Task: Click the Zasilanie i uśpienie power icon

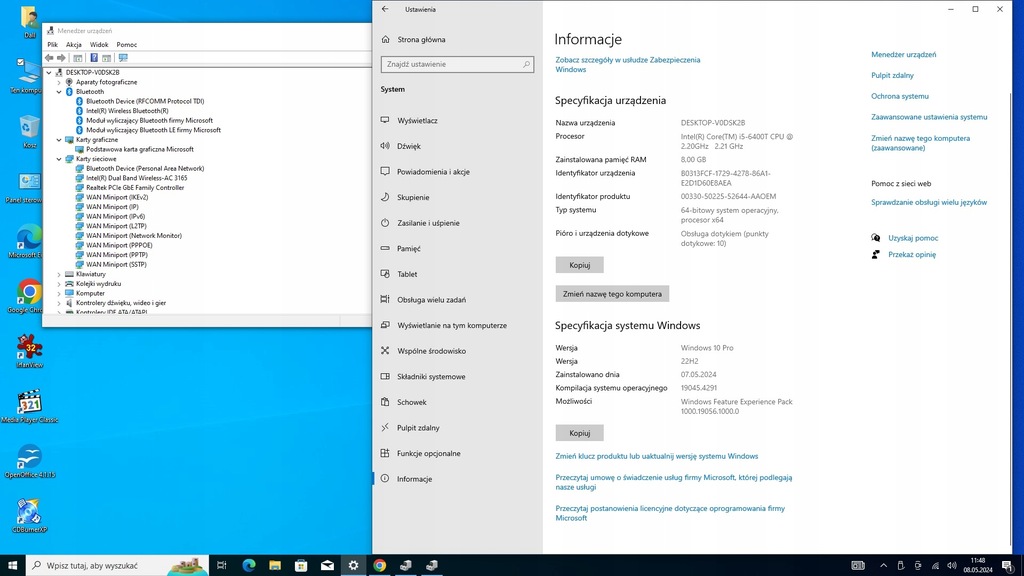Action: coord(385,223)
